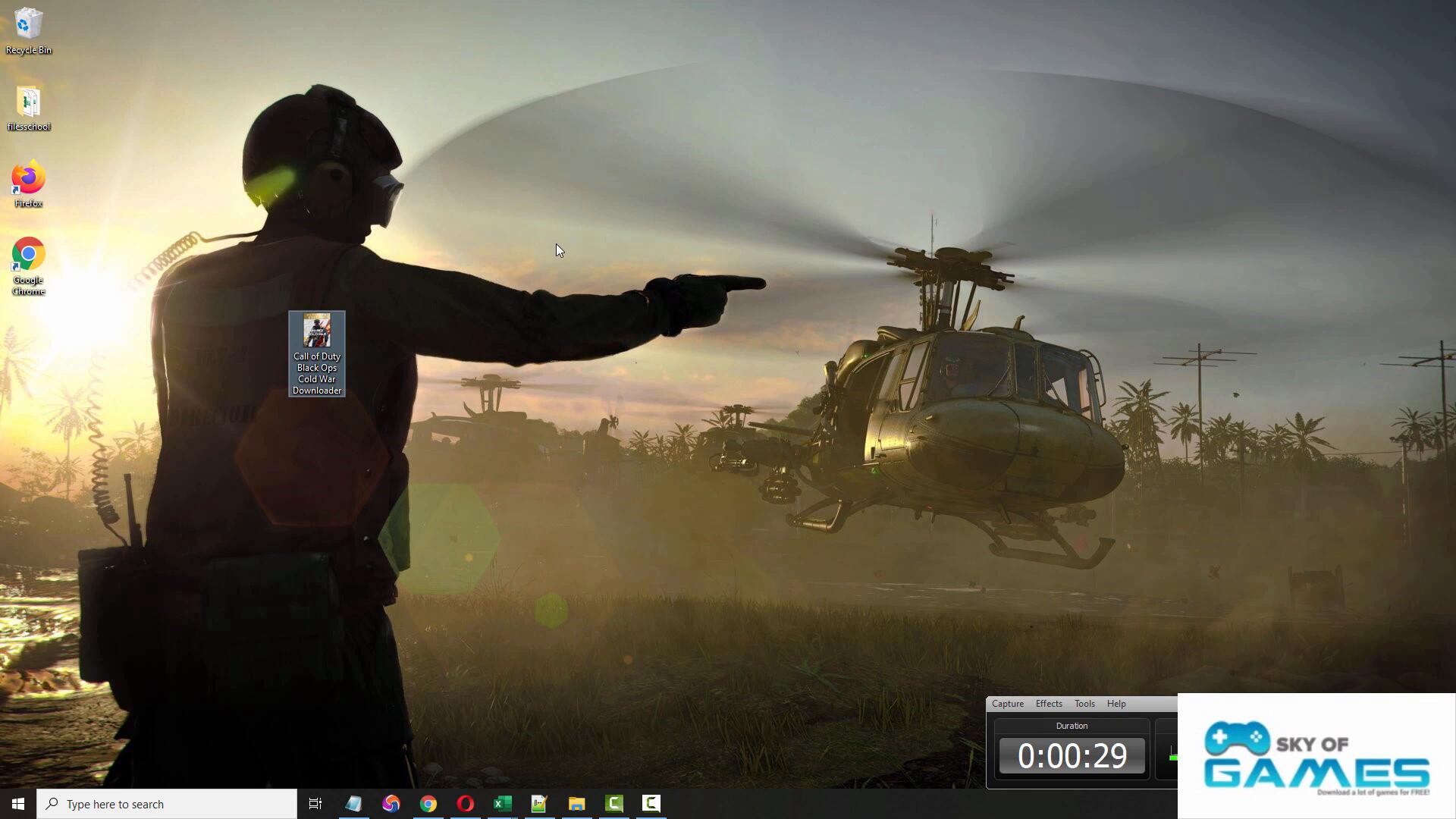The height and width of the screenshot is (819, 1456).
Task: Open Task View in the taskbar
Action: click(315, 804)
